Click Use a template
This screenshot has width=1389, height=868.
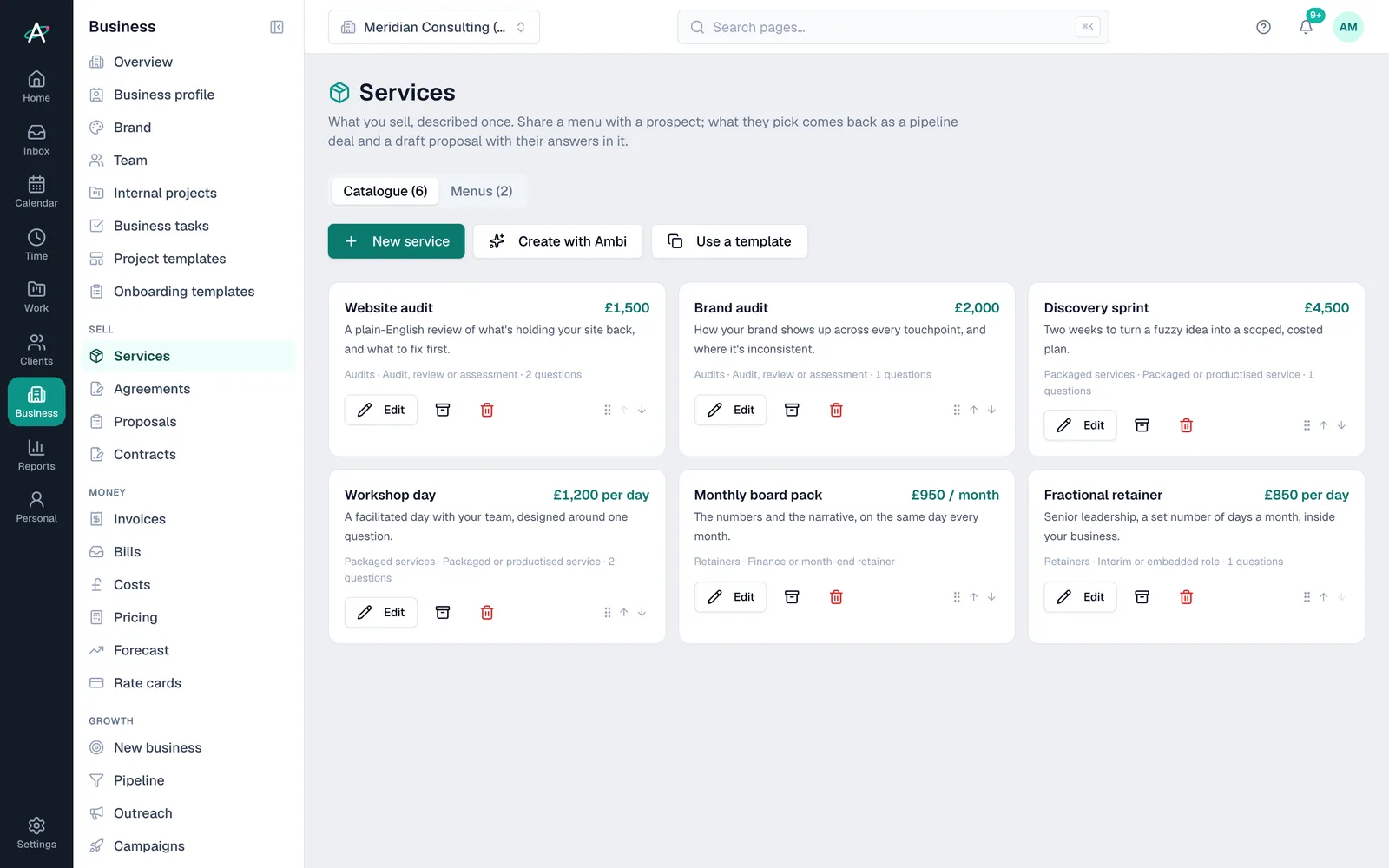729,241
